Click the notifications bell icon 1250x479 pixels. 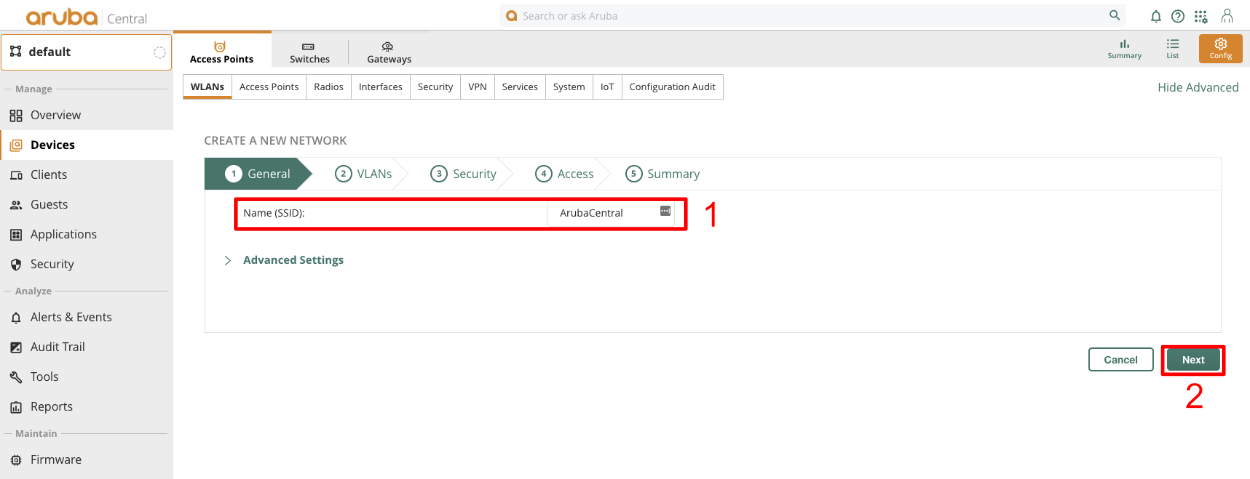(1156, 16)
